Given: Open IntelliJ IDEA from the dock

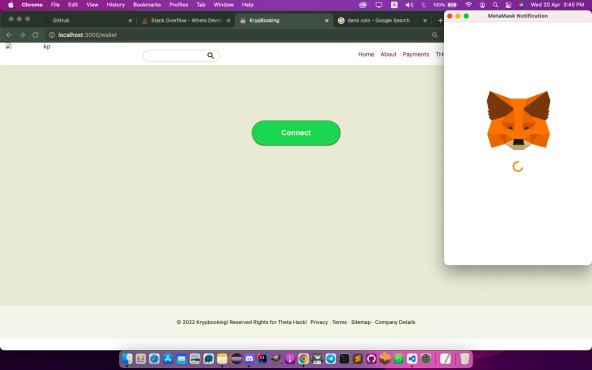Looking at the screenshot, I should pyautogui.click(x=263, y=358).
